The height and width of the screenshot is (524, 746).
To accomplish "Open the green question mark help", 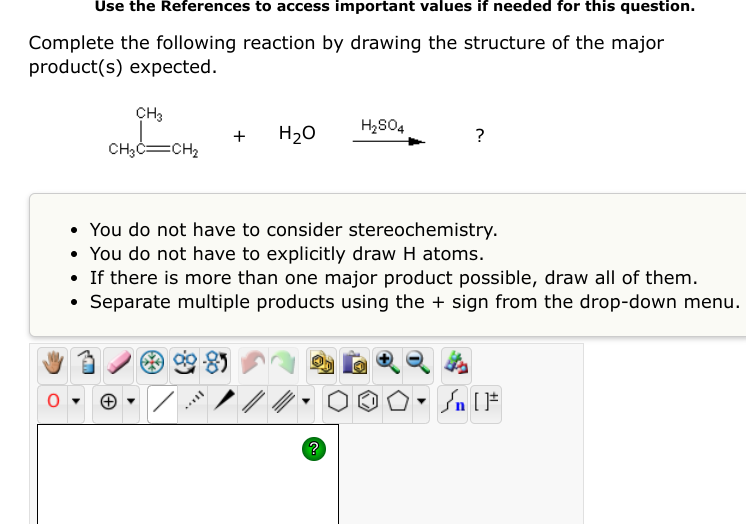I will (x=314, y=449).
